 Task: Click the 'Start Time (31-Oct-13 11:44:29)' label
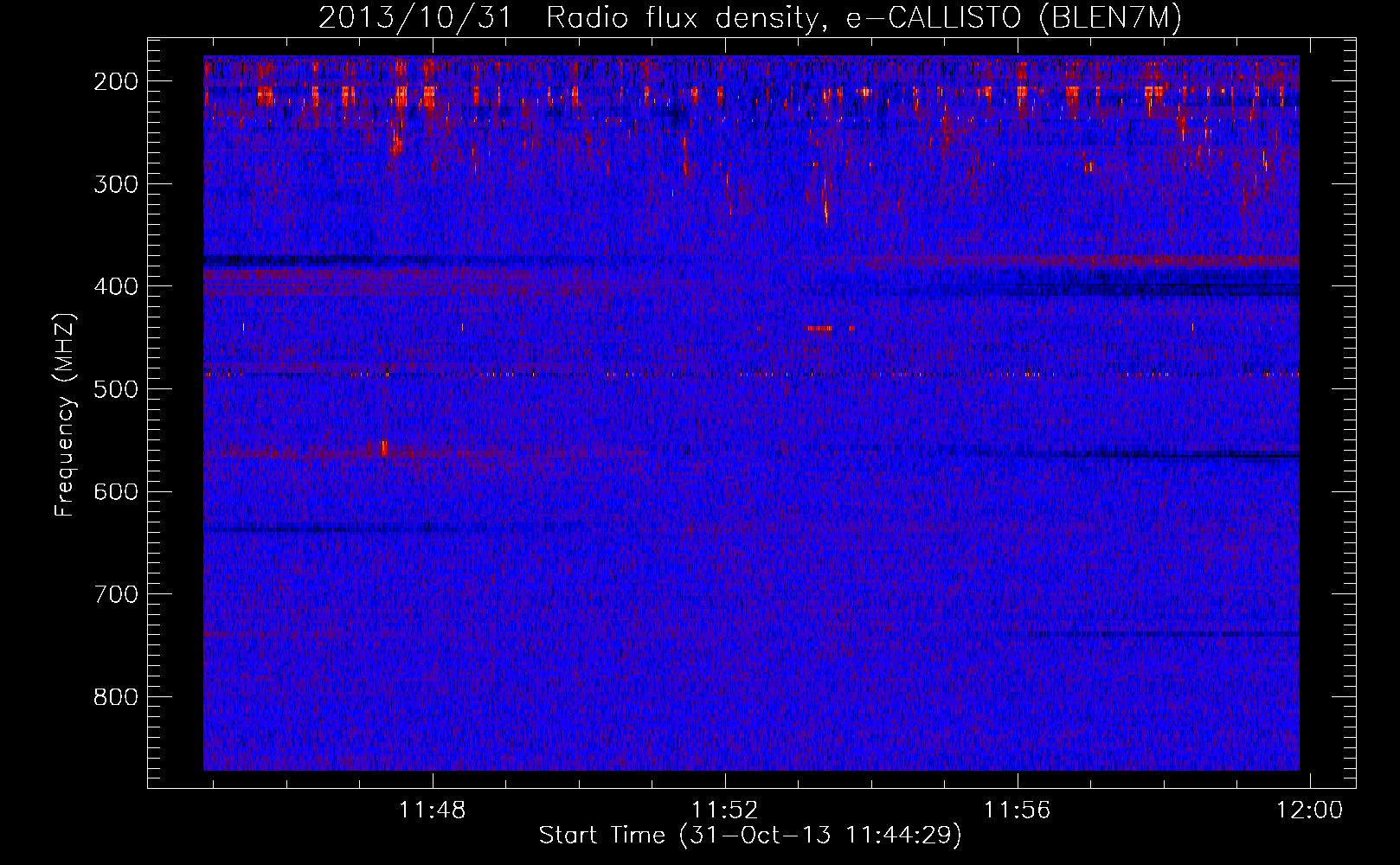coord(750,836)
